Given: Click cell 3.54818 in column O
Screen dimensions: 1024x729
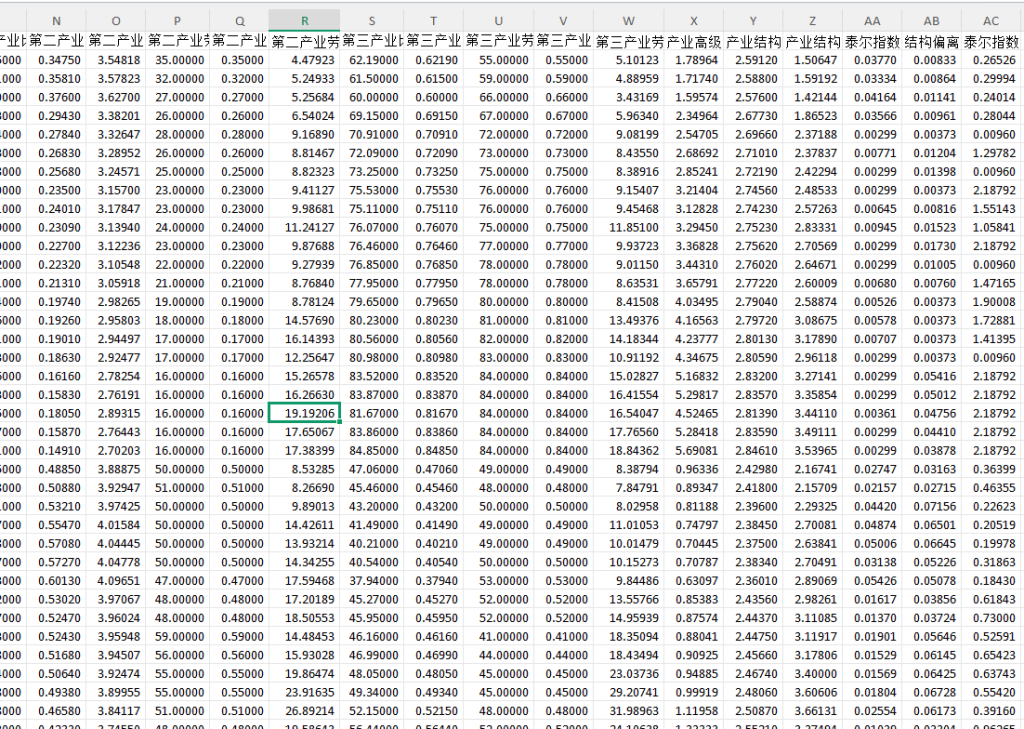Looking at the screenshot, I should point(116,60).
